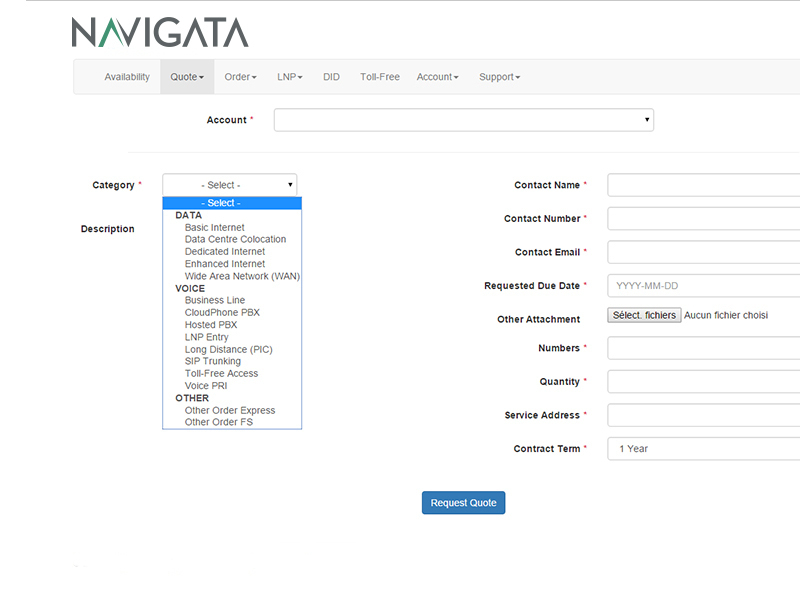The width and height of the screenshot is (800, 600).
Task: Choose Basic Internet from the category list
Action: [x=215, y=228]
